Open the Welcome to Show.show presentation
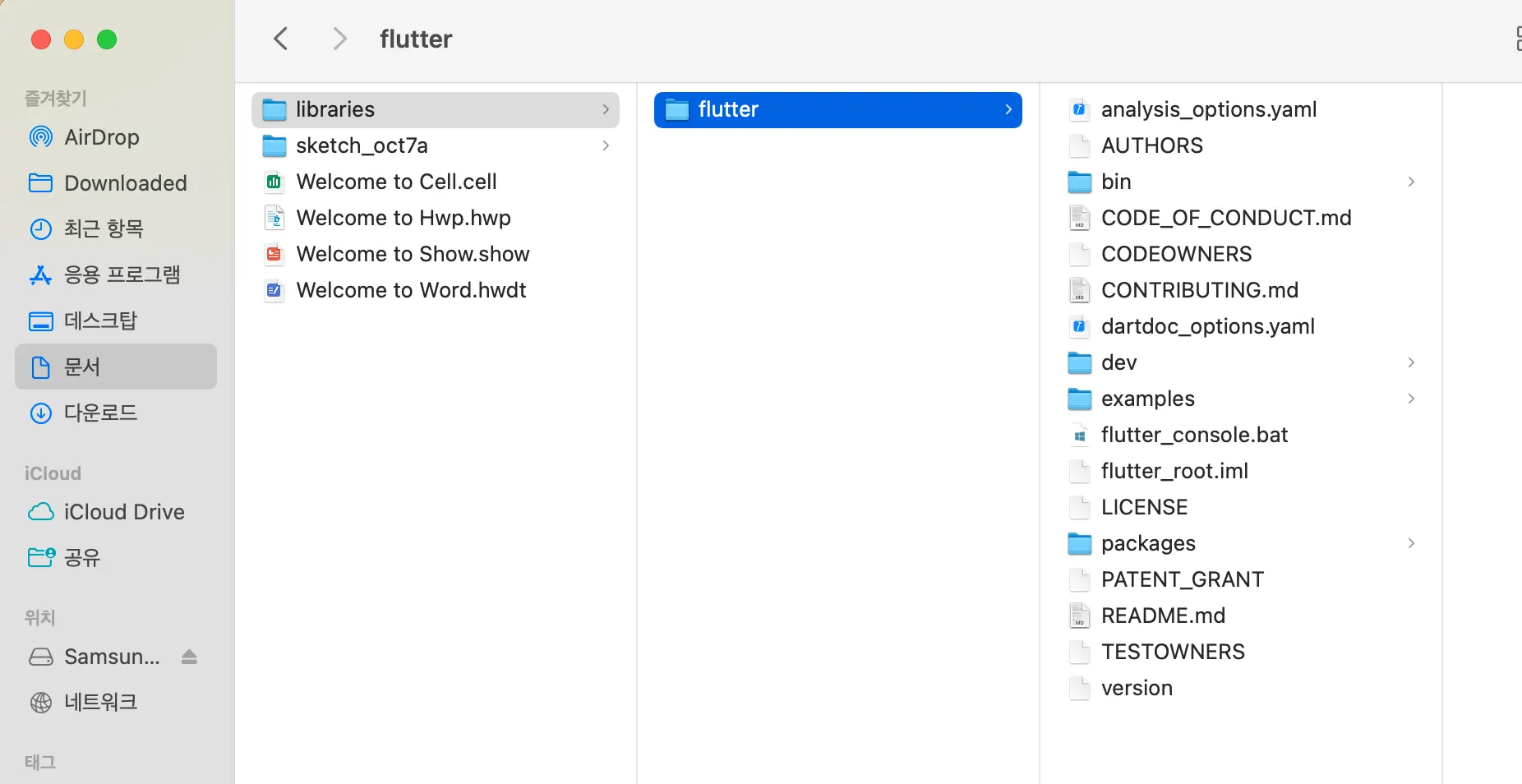This screenshot has width=1522, height=784. 413,254
